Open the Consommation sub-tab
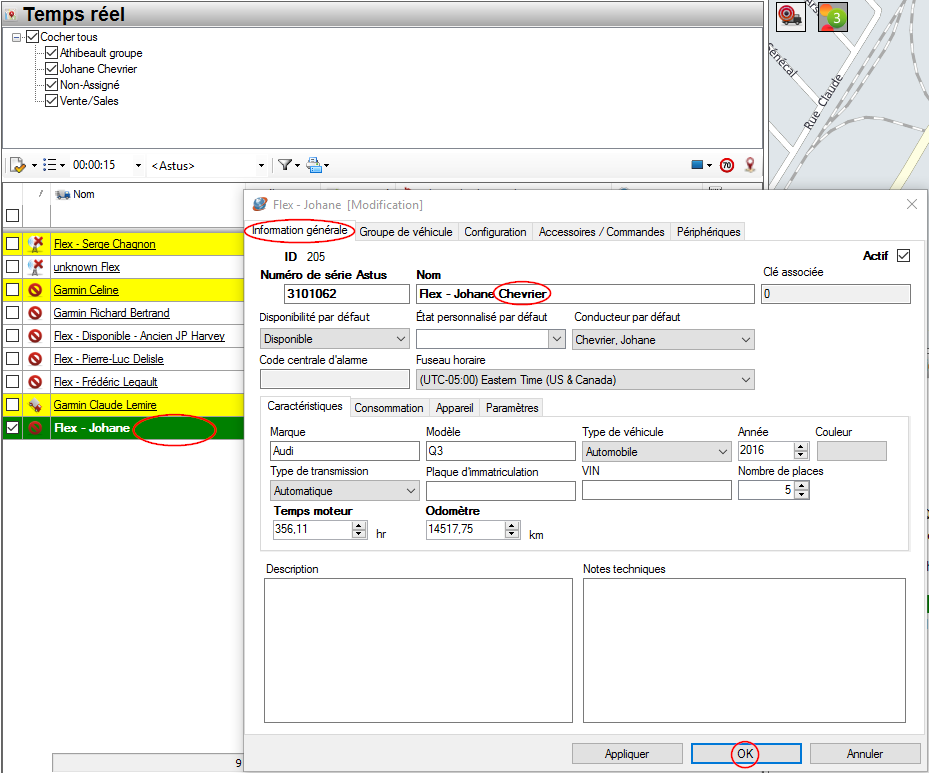Viewport: 929px width, 773px height. coord(388,408)
